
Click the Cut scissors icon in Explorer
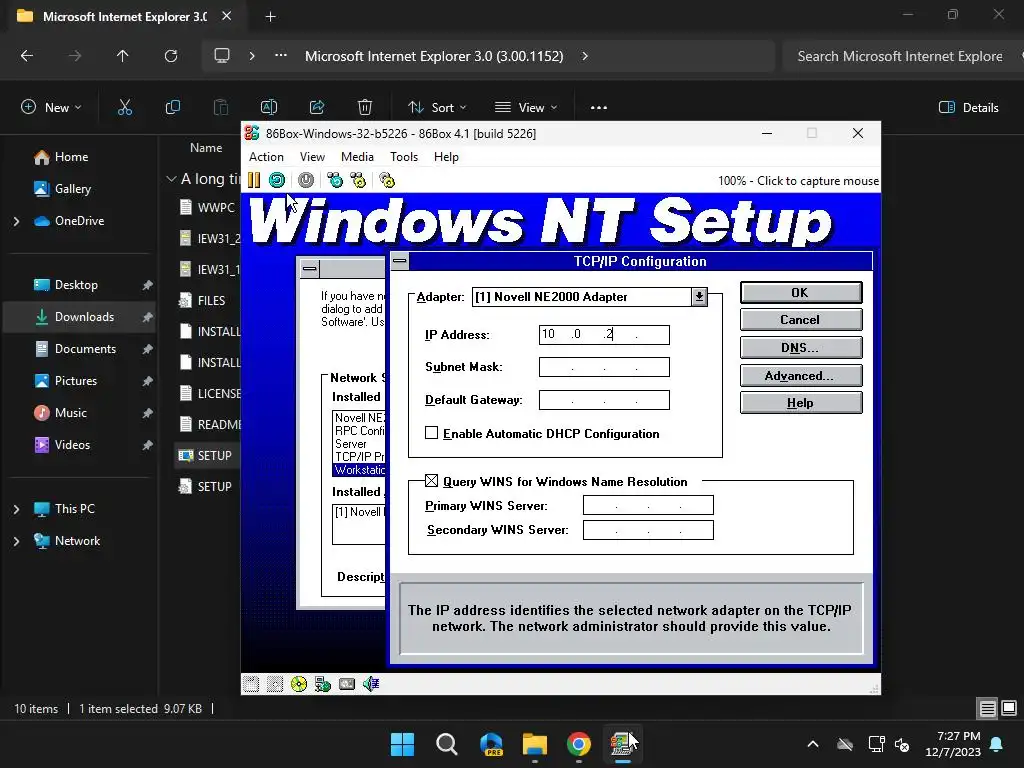coord(125,108)
